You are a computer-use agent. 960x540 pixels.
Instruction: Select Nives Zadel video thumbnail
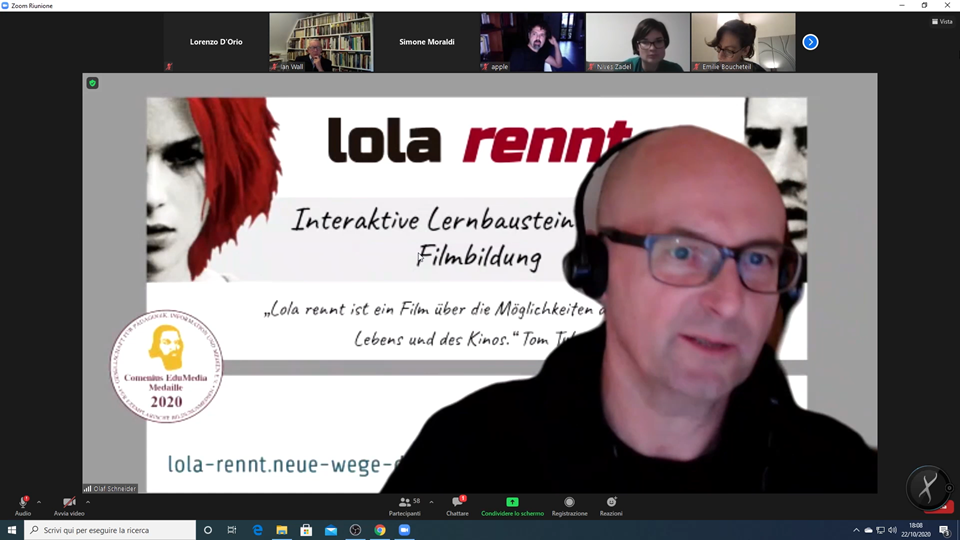(x=637, y=42)
